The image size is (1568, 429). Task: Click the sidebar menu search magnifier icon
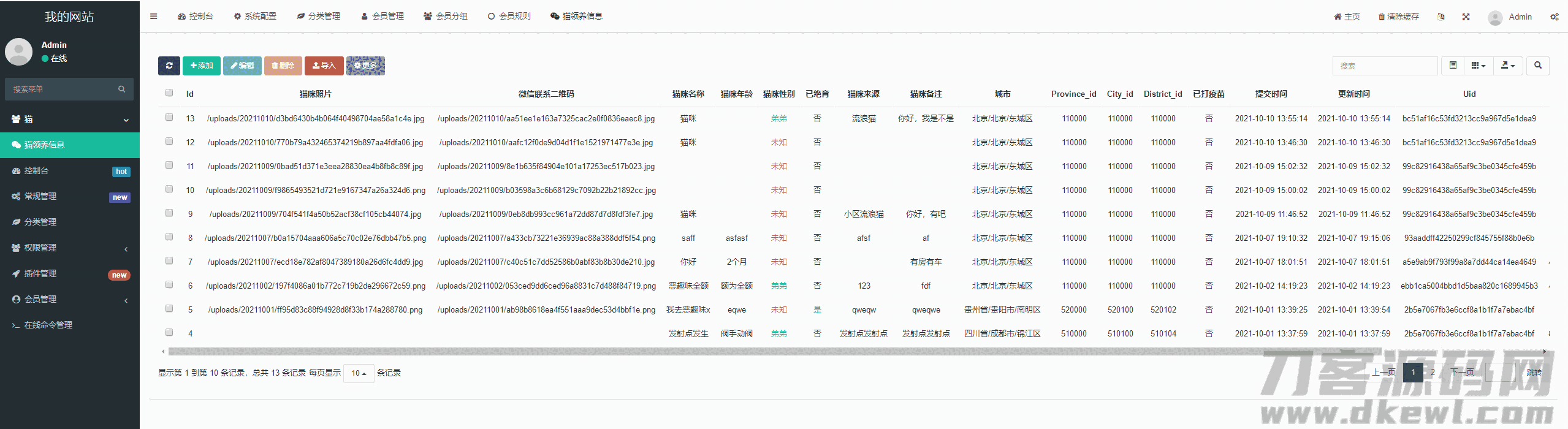point(122,89)
